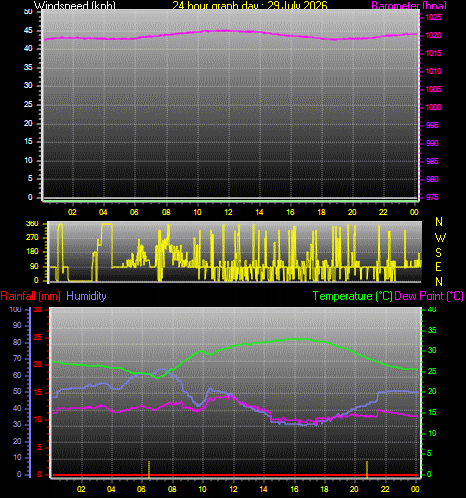
Task: Select the 360 value on the wind direction axis
Action: [x=32, y=224]
